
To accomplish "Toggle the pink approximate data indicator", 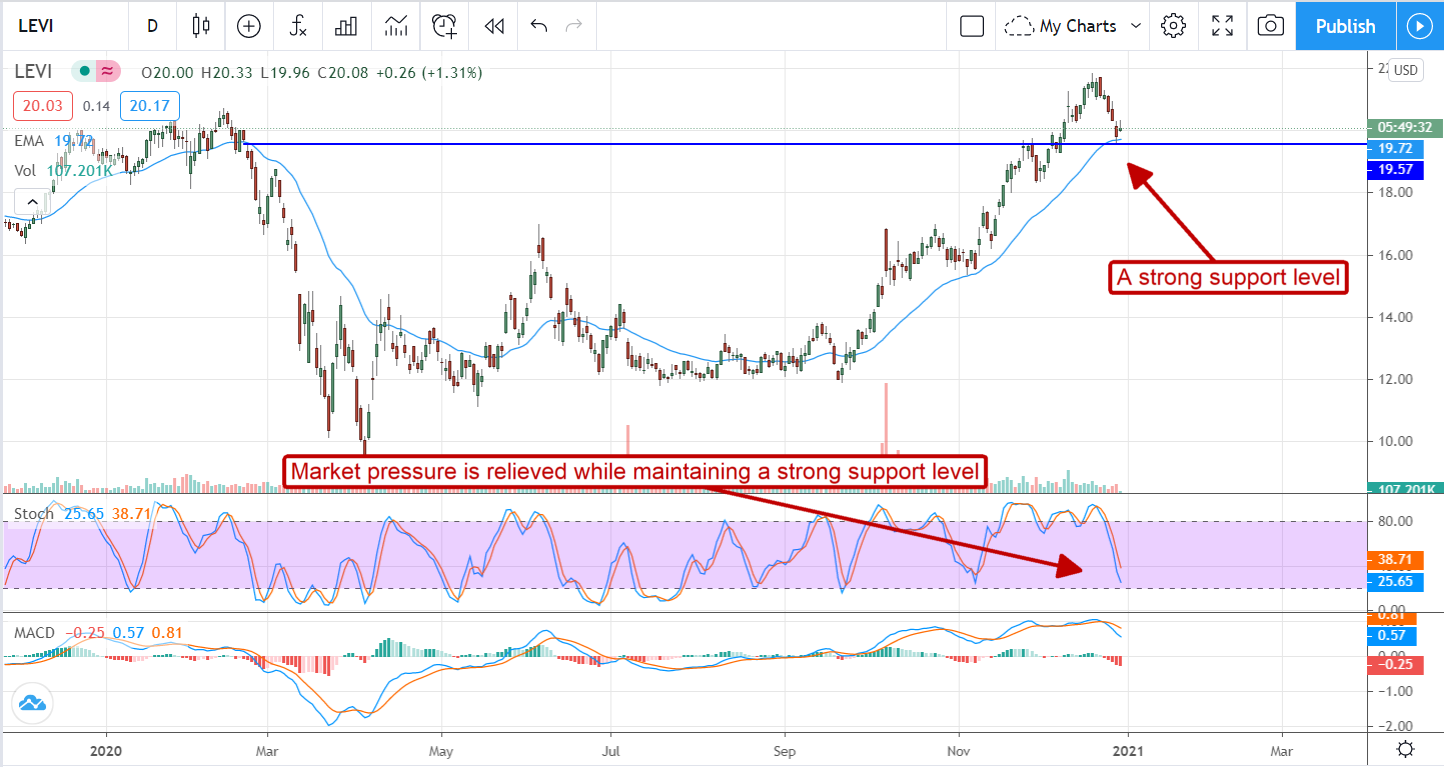I will tap(107, 72).
